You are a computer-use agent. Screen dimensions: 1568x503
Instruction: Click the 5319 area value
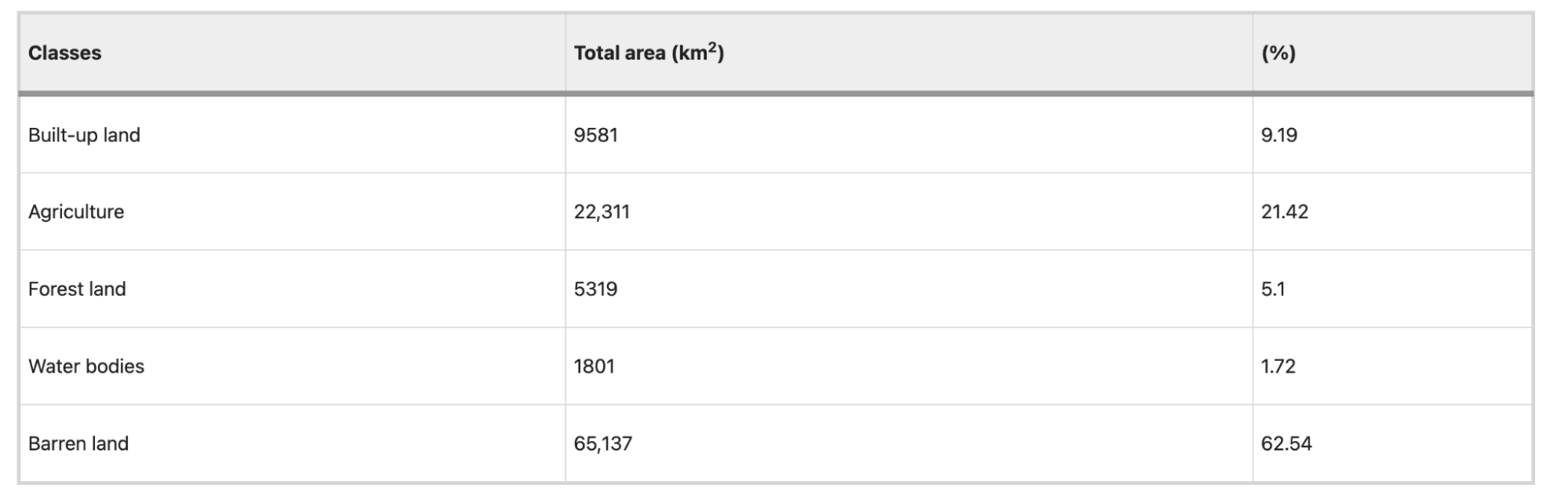point(595,289)
